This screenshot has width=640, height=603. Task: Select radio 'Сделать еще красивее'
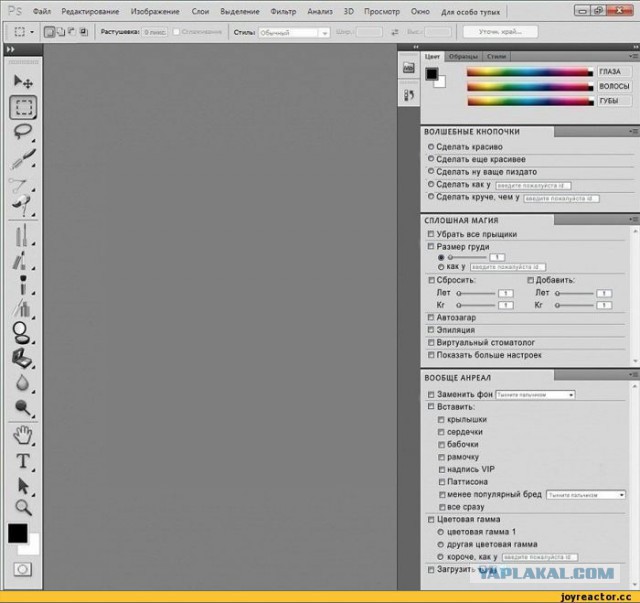(431, 159)
